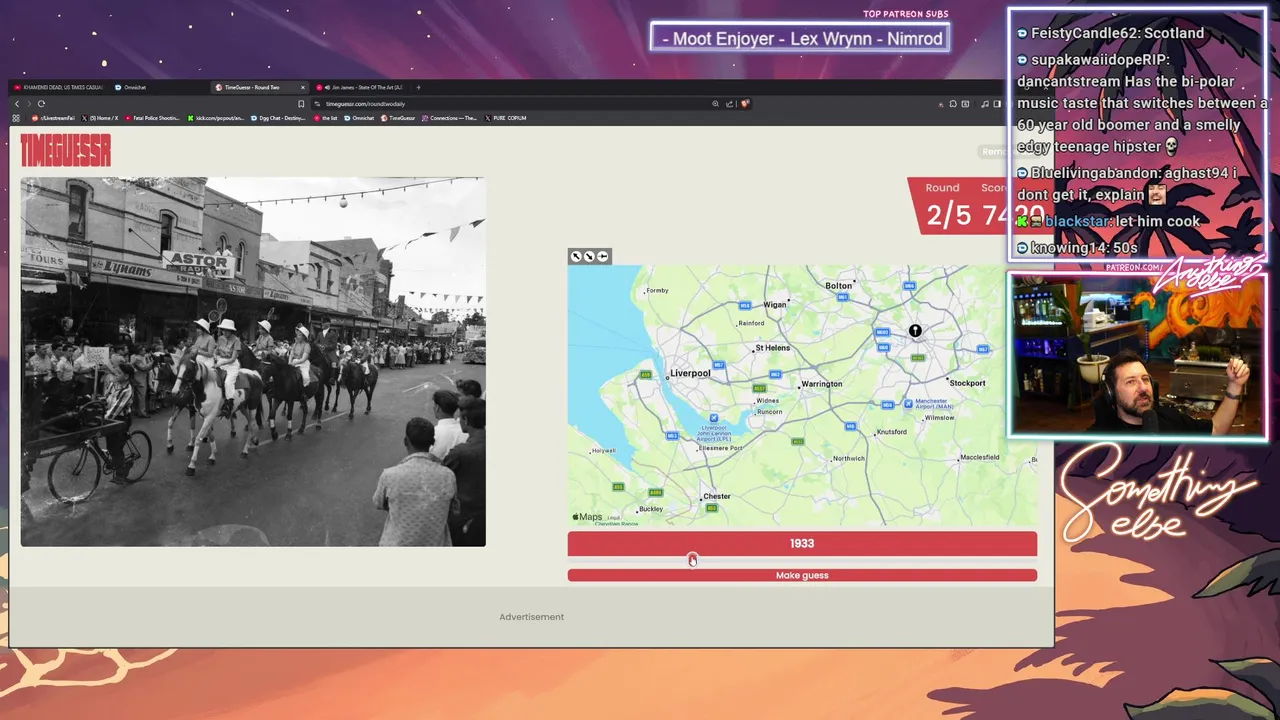Screen dimensions: 1280x720
Task: Open r/LivestreamFail bookmark
Action: coord(55,118)
